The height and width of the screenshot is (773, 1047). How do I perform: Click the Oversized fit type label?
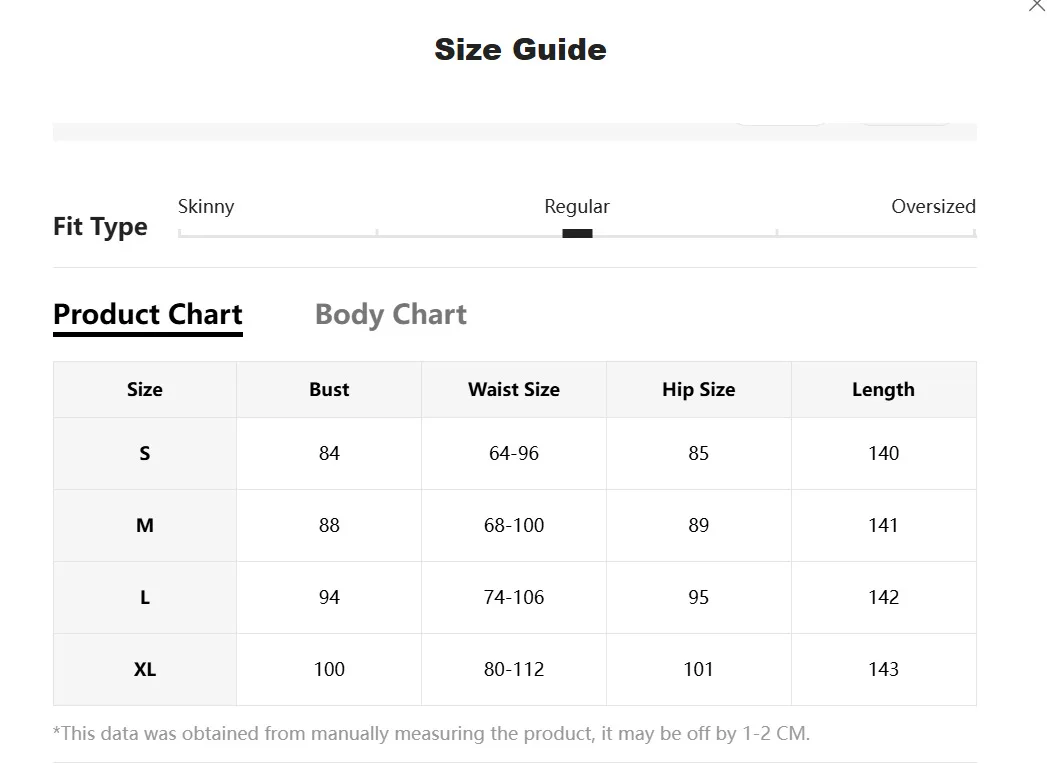(x=933, y=206)
